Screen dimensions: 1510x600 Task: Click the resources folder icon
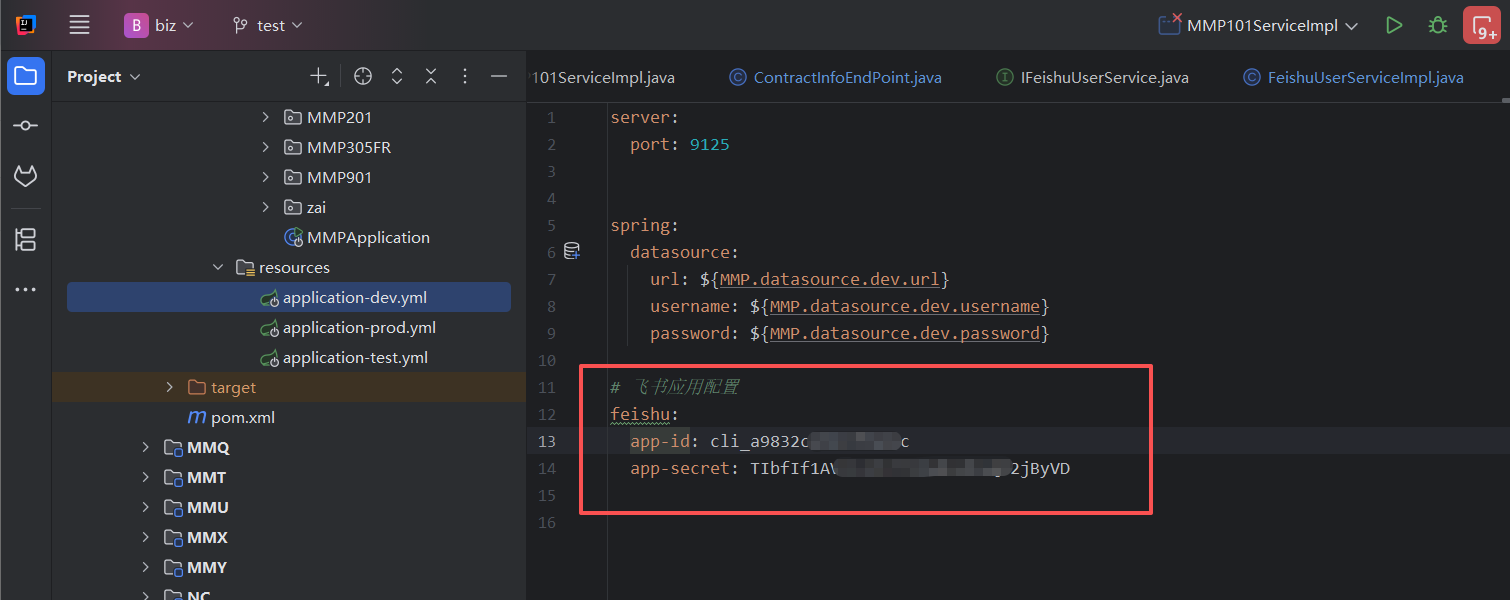pyautogui.click(x=245, y=267)
